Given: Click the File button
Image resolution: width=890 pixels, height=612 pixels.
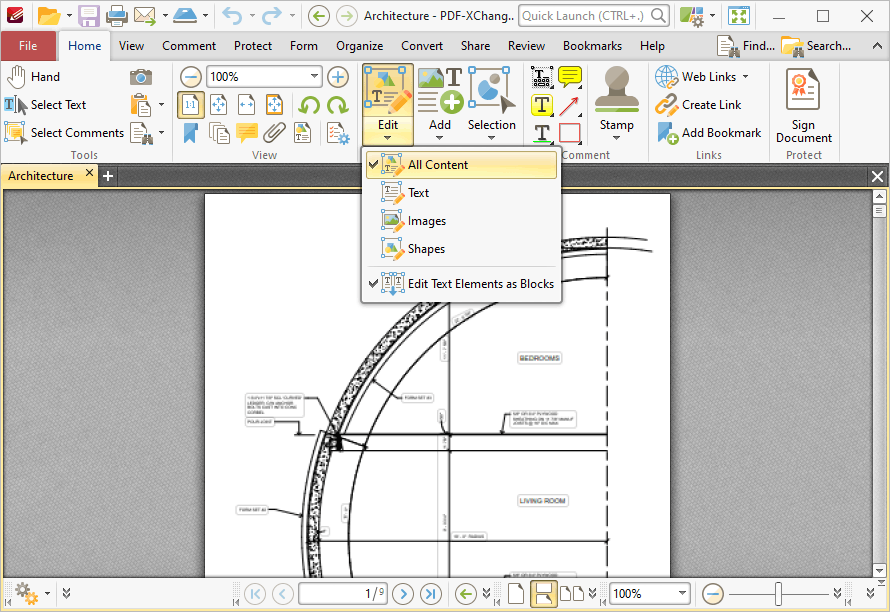Looking at the screenshot, I should coord(28,46).
